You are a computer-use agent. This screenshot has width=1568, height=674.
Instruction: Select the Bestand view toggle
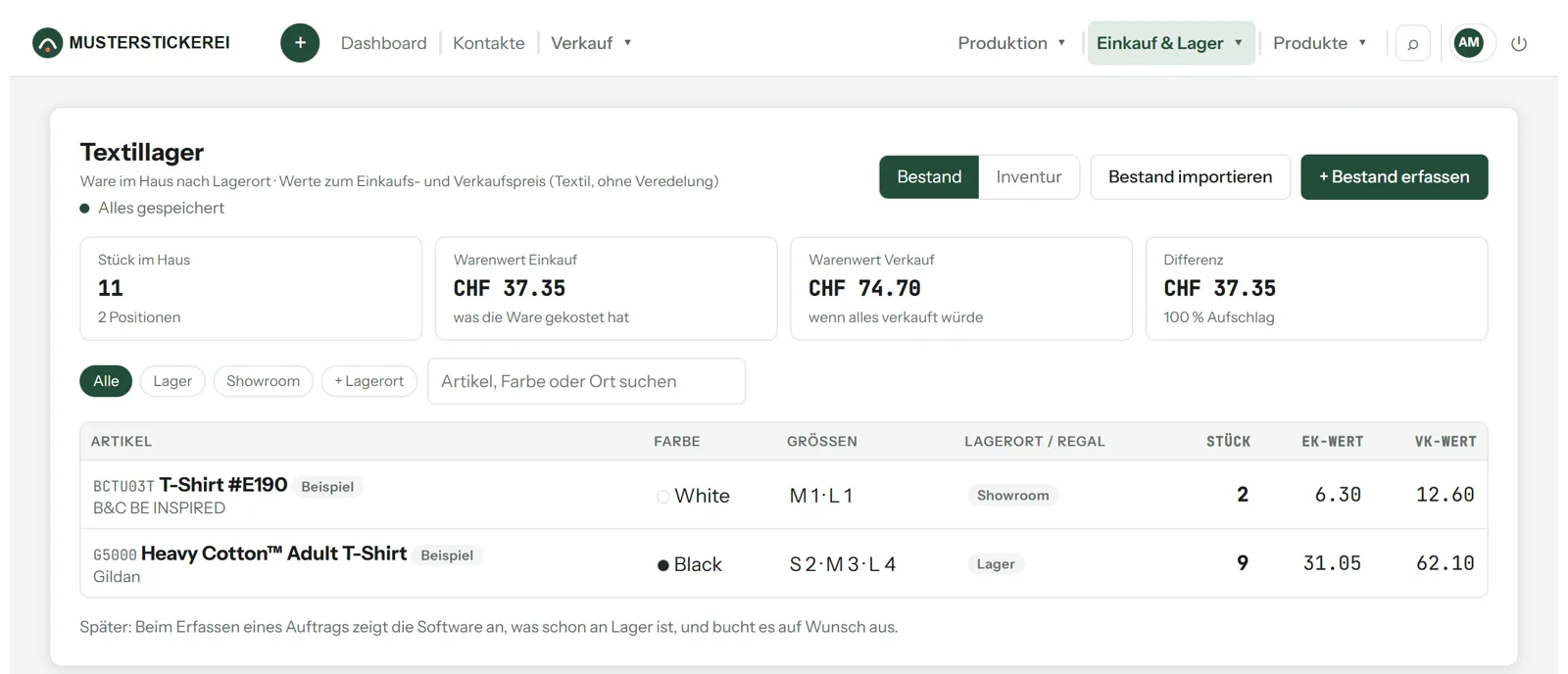click(929, 176)
